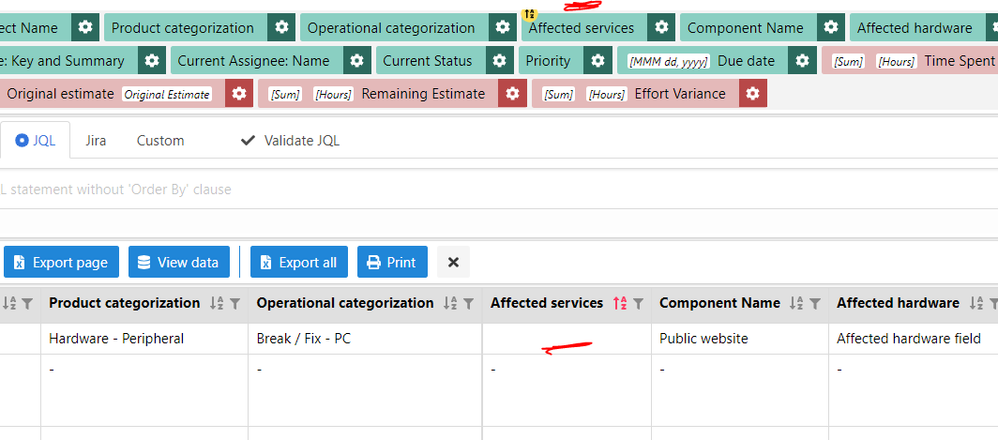Viewport: 998px width, 440px height.
Task: Select the Affected services field chip
Action: pos(582,28)
